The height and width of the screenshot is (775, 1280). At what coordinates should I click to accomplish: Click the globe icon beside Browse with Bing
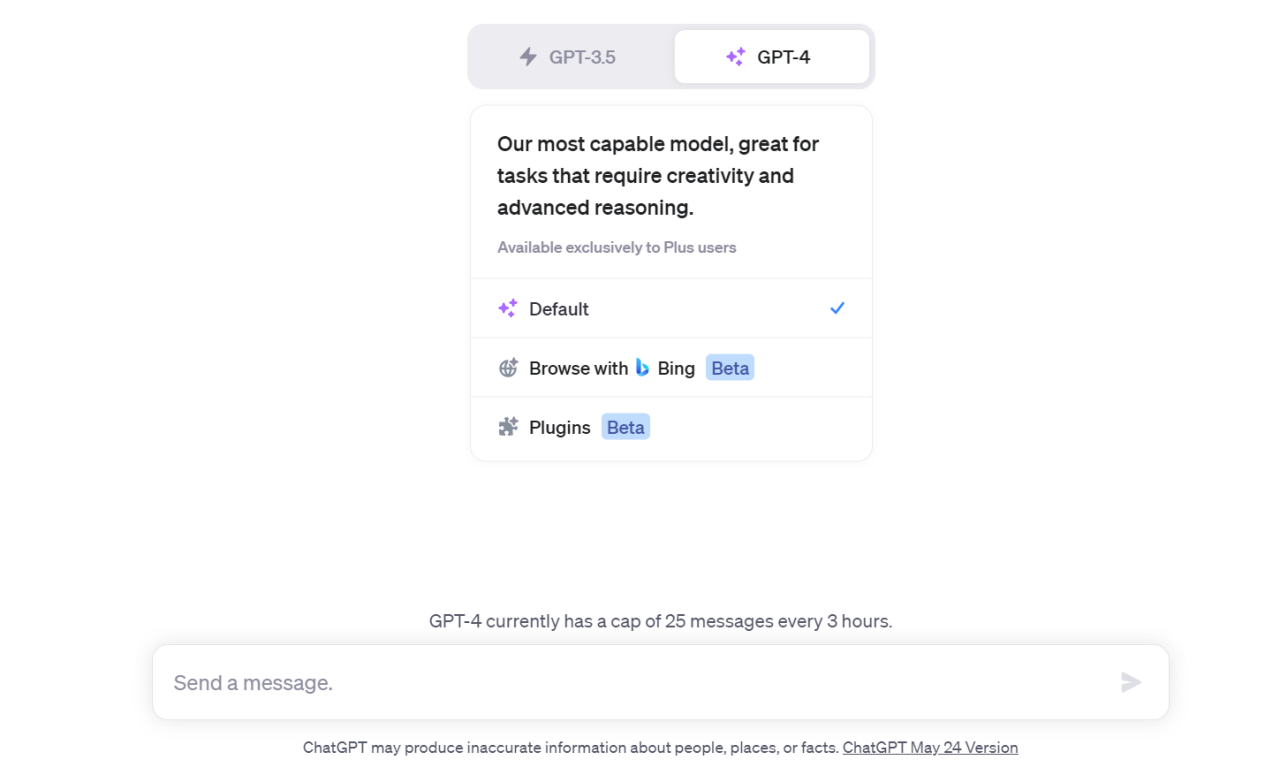coord(508,368)
